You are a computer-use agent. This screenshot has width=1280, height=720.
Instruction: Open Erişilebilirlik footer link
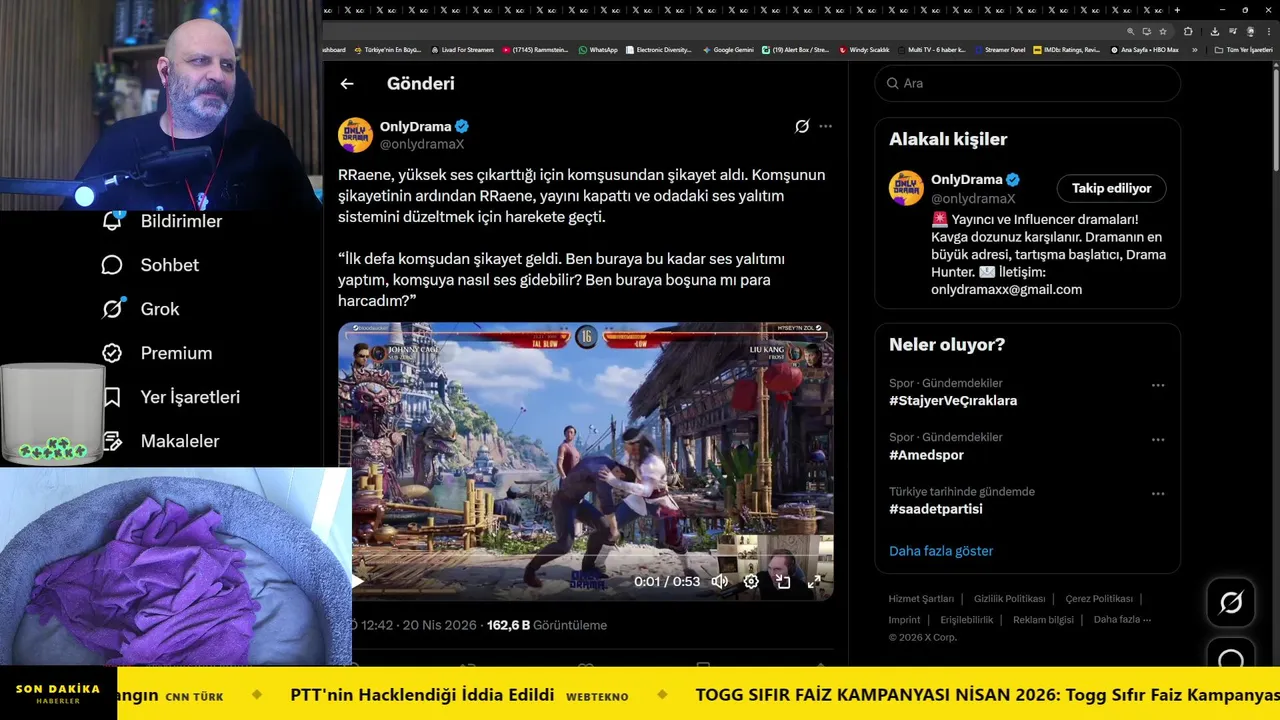point(967,620)
